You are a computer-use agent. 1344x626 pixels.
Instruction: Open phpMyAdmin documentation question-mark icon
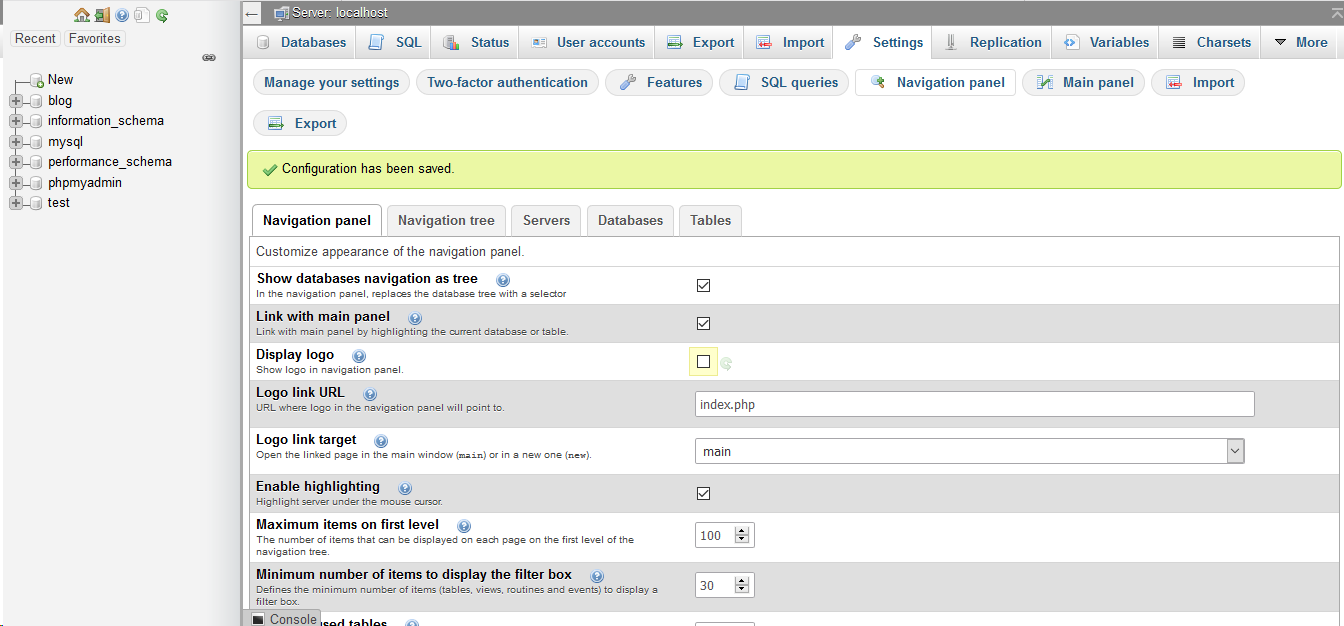(x=122, y=14)
